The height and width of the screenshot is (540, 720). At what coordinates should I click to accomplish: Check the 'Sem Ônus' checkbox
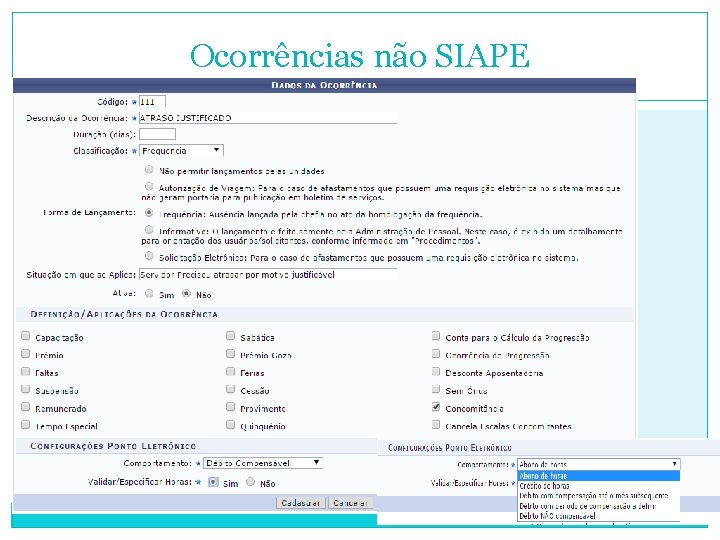tap(436, 389)
